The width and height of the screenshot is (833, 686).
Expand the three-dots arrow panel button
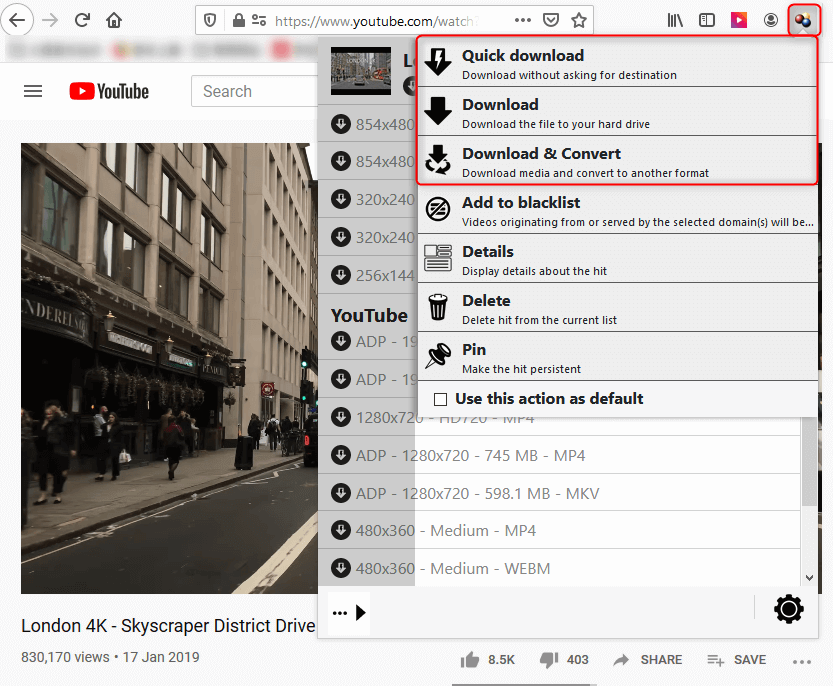(x=349, y=612)
